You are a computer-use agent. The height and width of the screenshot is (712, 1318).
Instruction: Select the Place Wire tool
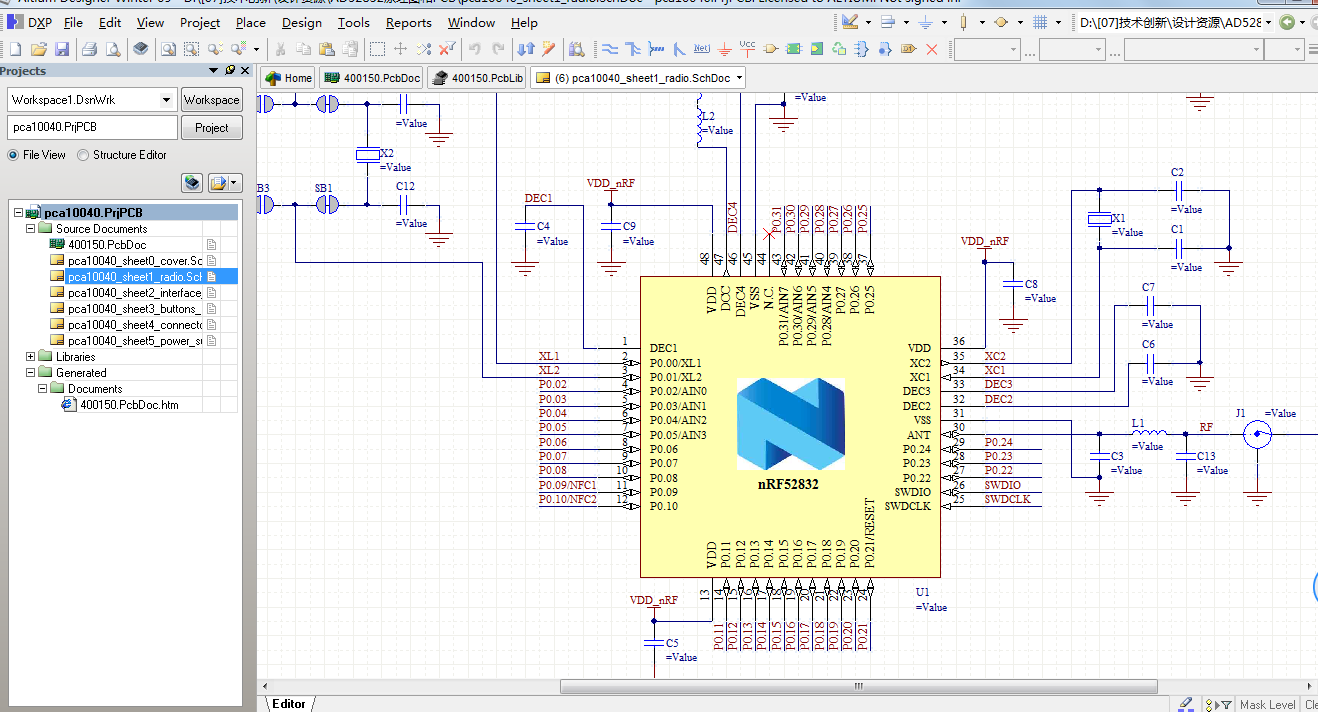609,49
